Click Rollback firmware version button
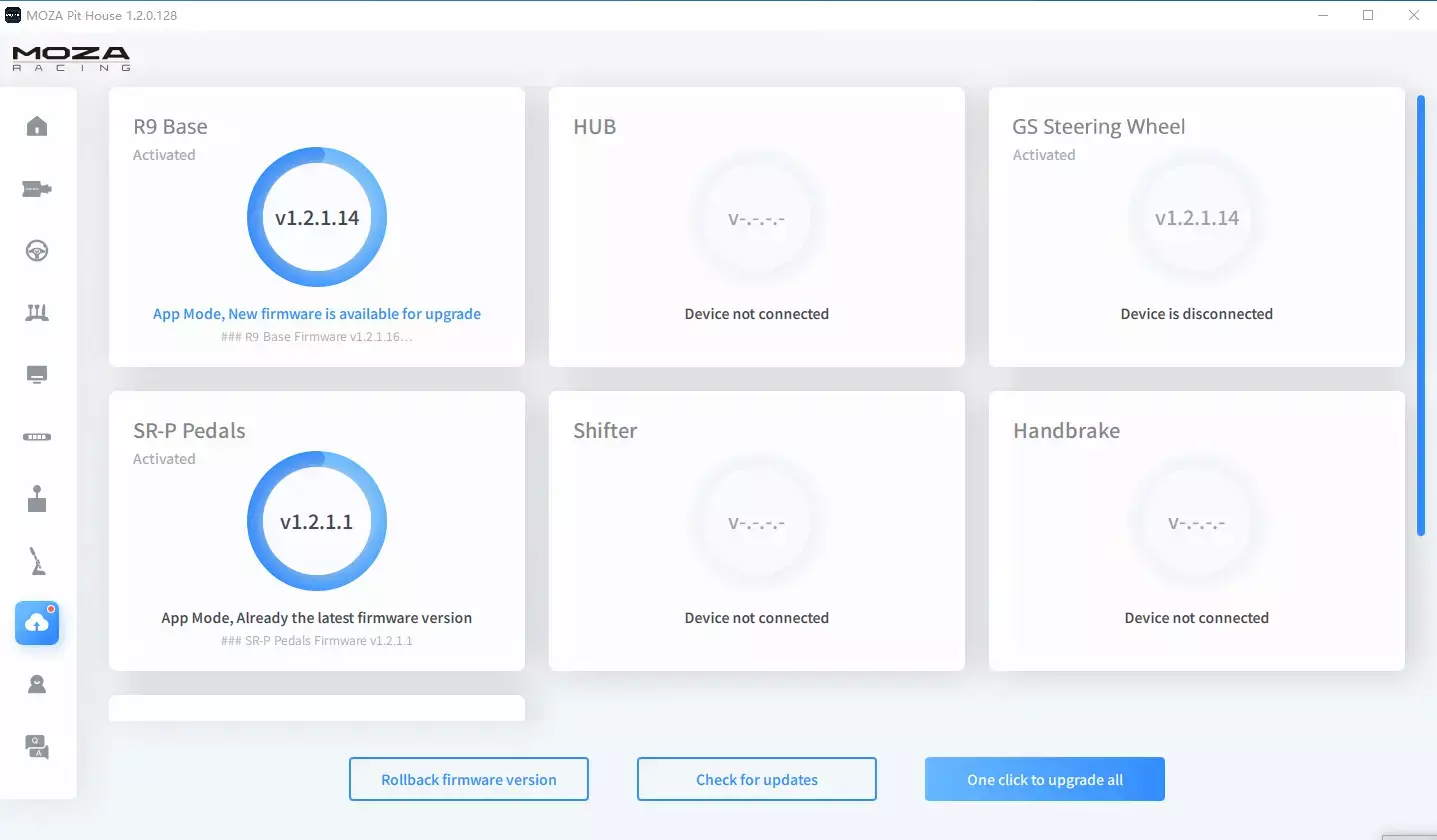This screenshot has height=840, width=1437. 468,779
